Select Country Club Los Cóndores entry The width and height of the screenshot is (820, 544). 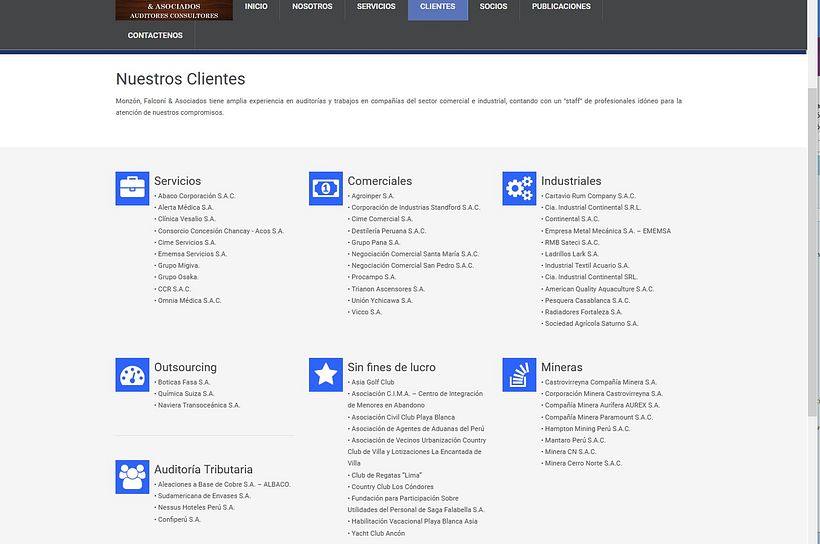392,487
